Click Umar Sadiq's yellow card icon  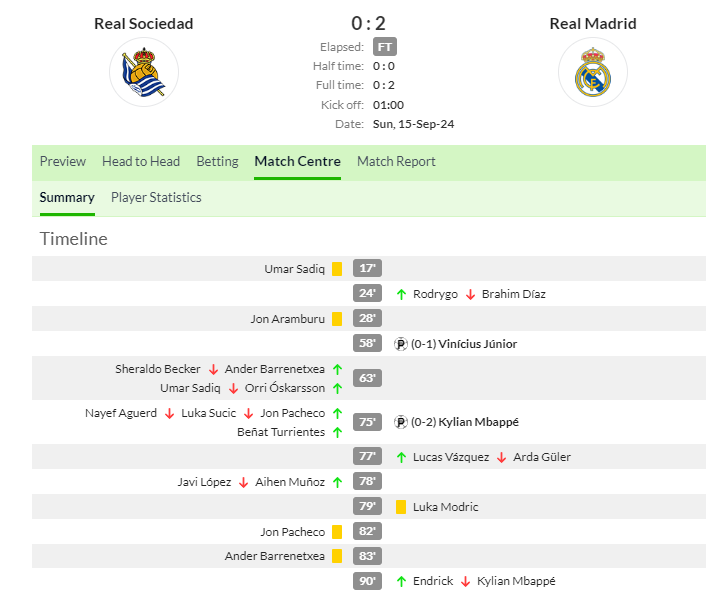click(x=338, y=269)
